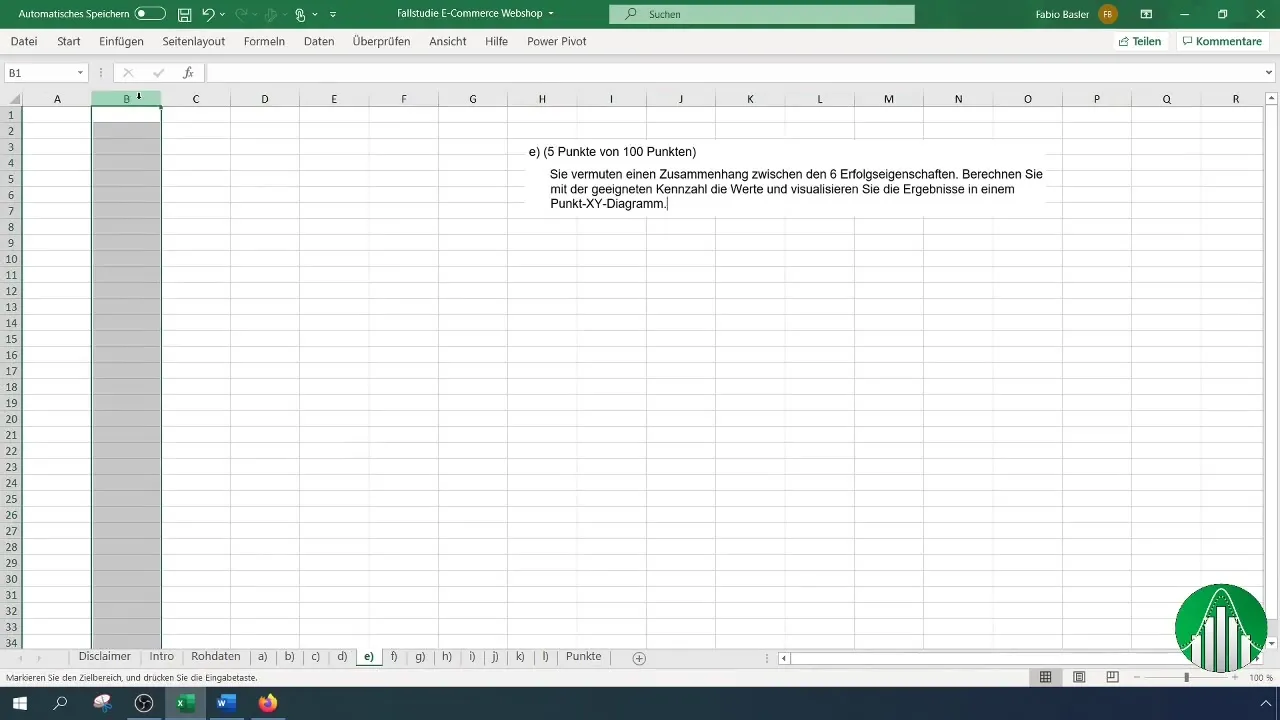Open Customize Quick Access Toolbar dropdown

point(333,14)
